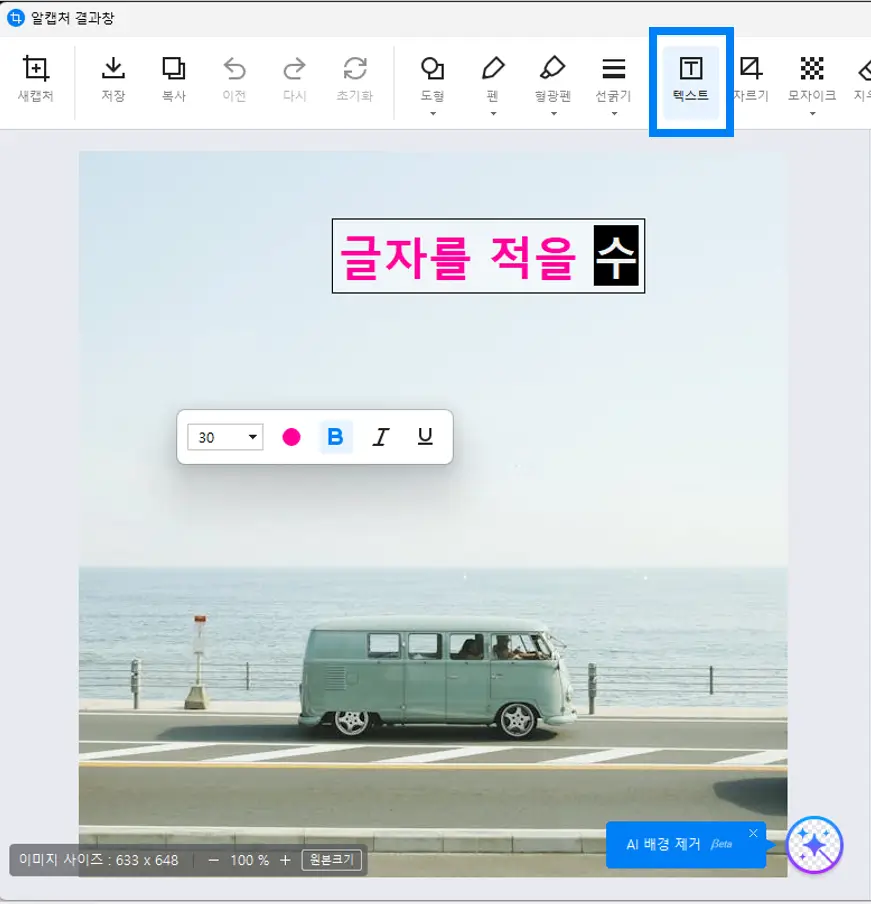Toggle bold formatting in the text bar
Viewport: 871px width, 904px height.
[336, 436]
